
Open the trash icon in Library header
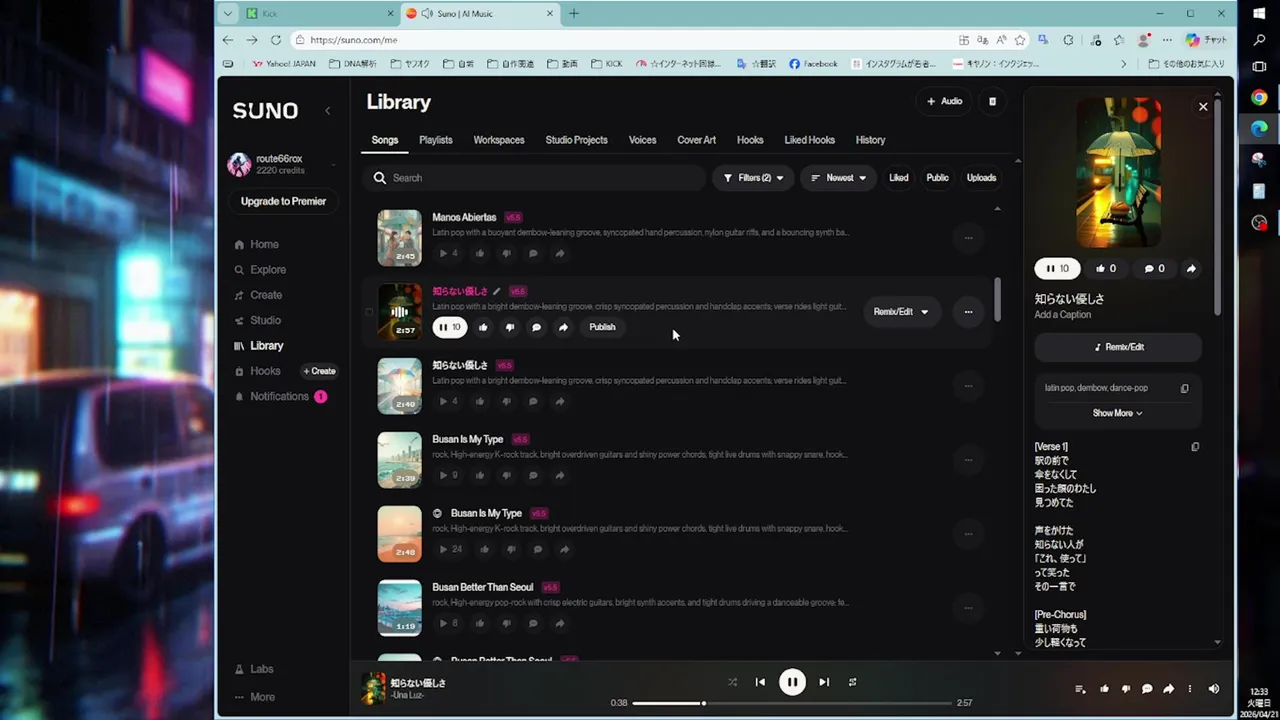[992, 101]
